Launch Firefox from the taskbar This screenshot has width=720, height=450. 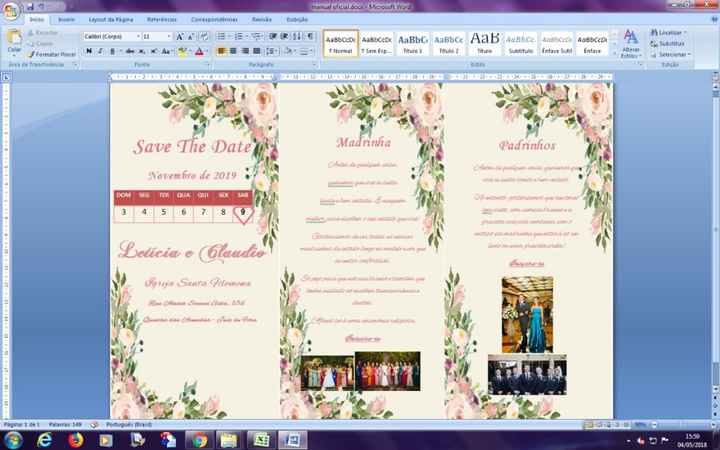(x=76, y=440)
